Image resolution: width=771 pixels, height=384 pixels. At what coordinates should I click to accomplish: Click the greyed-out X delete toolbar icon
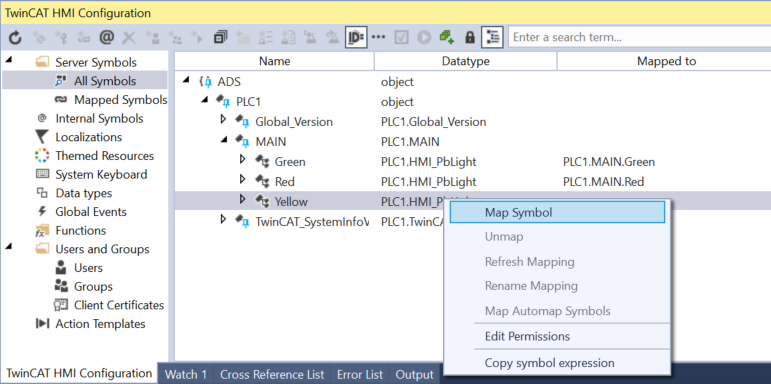coord(129,37)
